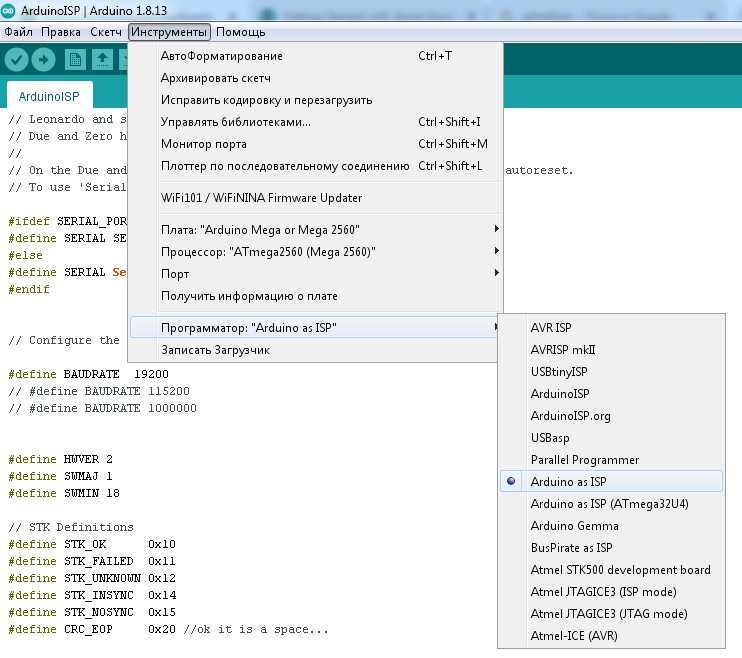Open Монитор порта serial monitor

tap(203, 144)
